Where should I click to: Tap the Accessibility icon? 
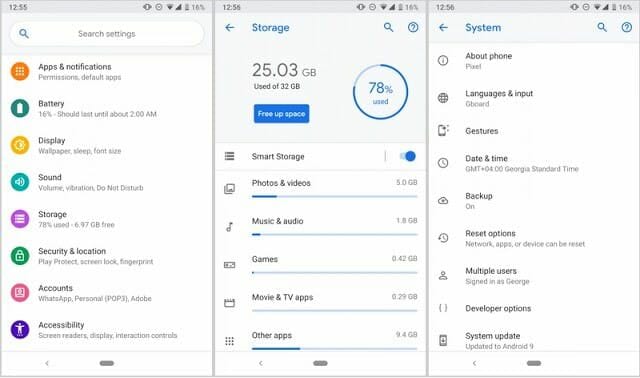coord(20,330)
